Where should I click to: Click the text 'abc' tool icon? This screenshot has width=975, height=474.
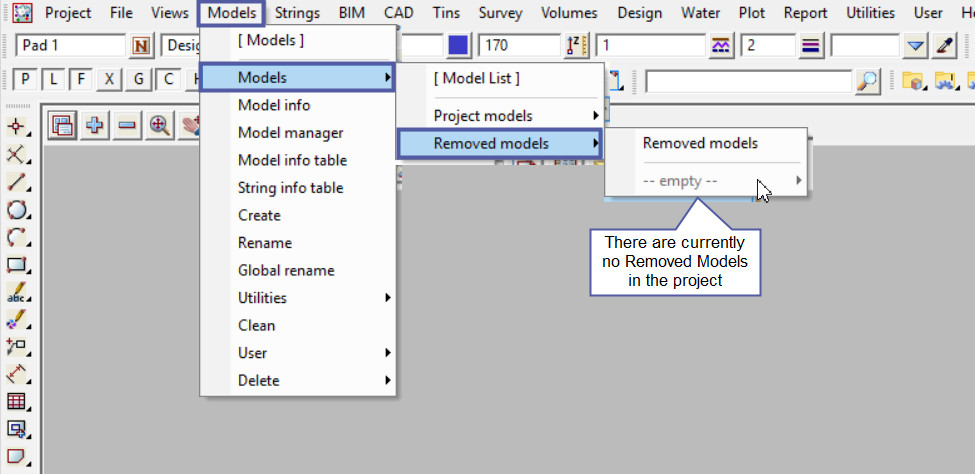[17, 293]
